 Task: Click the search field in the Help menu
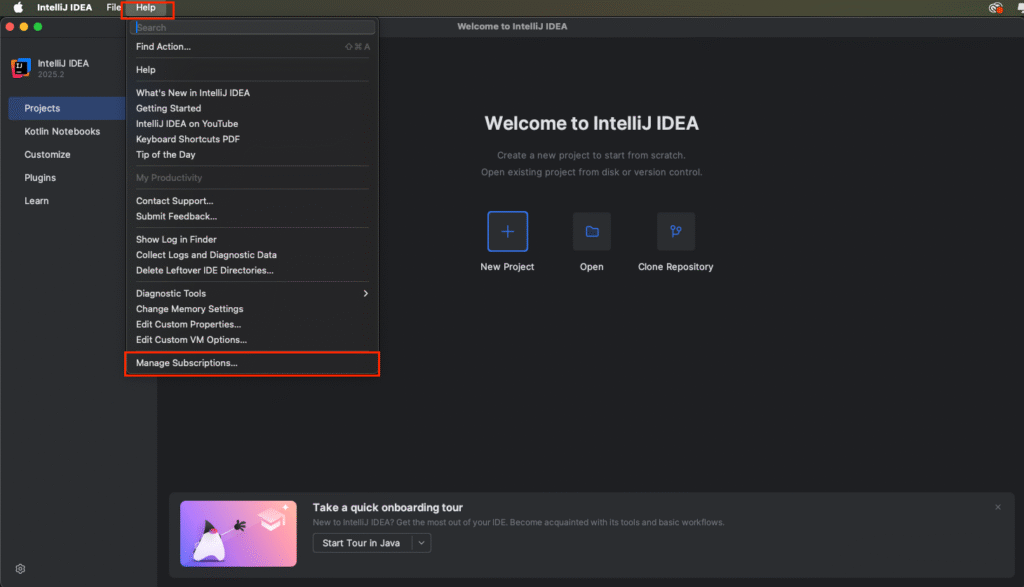[250, 27]
